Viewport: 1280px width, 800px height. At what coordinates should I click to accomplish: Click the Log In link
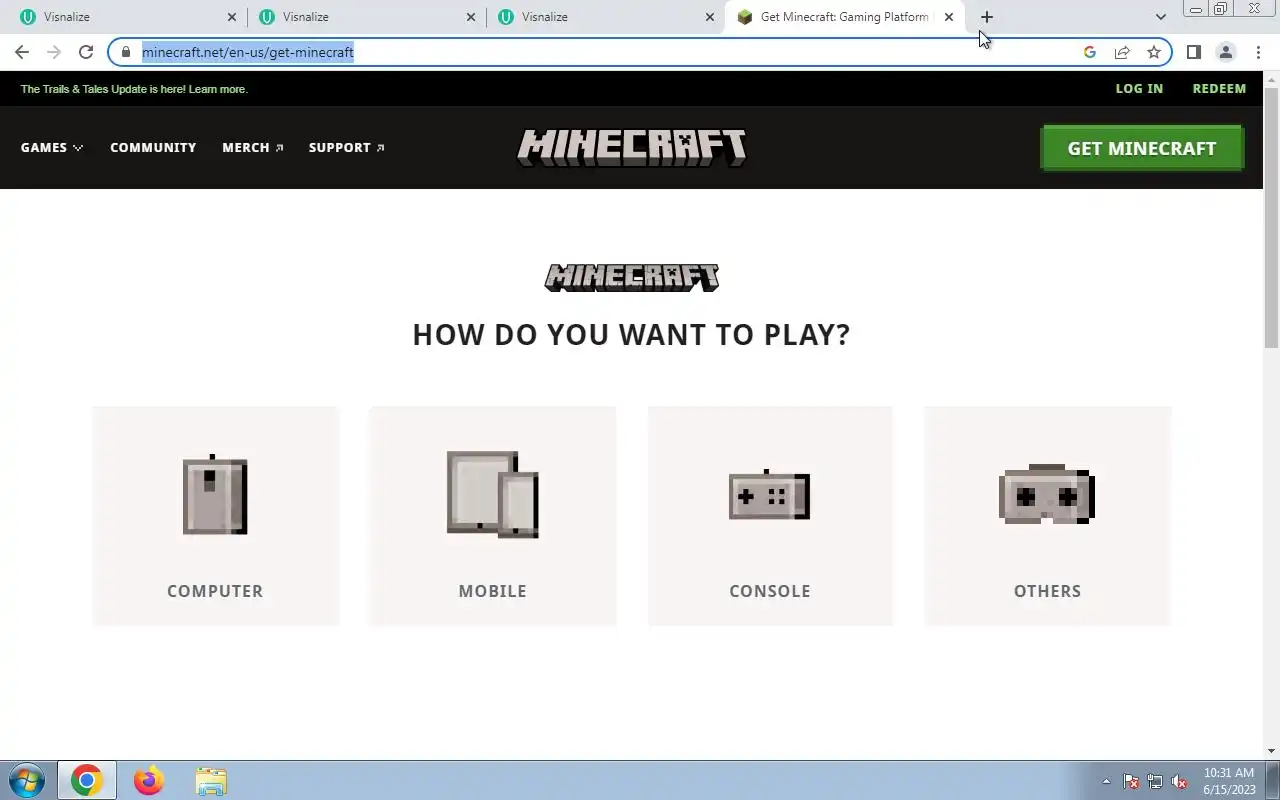[1139, 88]
